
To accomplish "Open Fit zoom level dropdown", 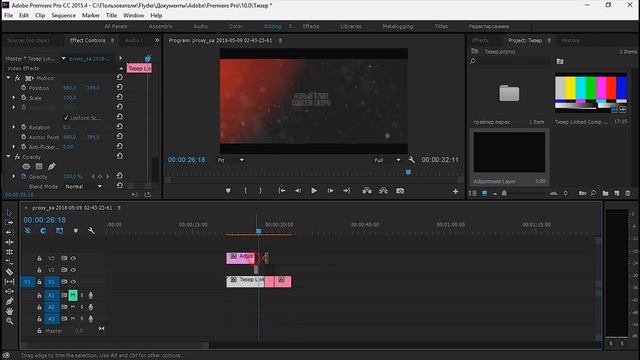I will 231,160.
